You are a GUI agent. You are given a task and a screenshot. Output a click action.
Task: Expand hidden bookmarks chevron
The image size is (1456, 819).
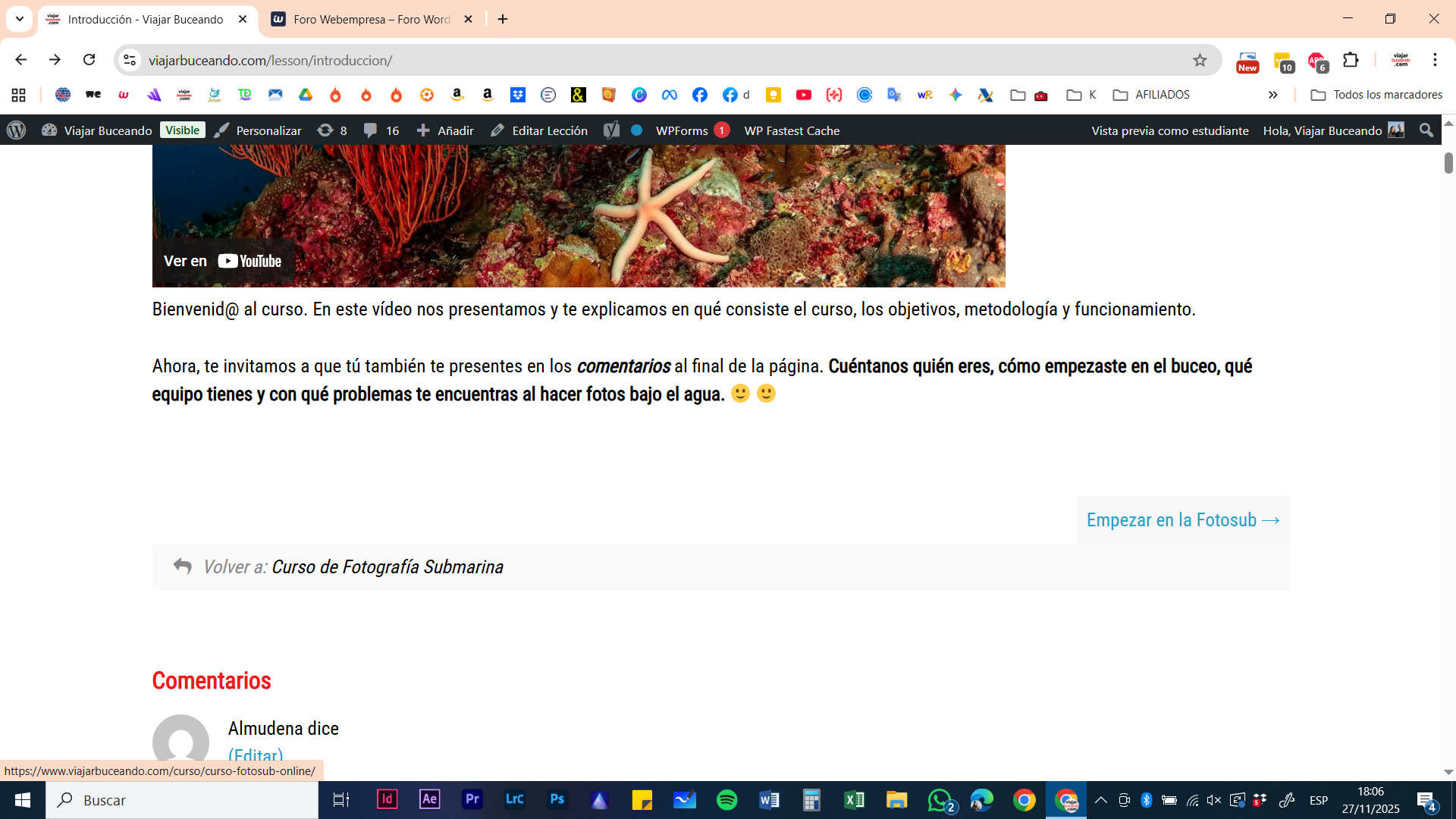1272,95
